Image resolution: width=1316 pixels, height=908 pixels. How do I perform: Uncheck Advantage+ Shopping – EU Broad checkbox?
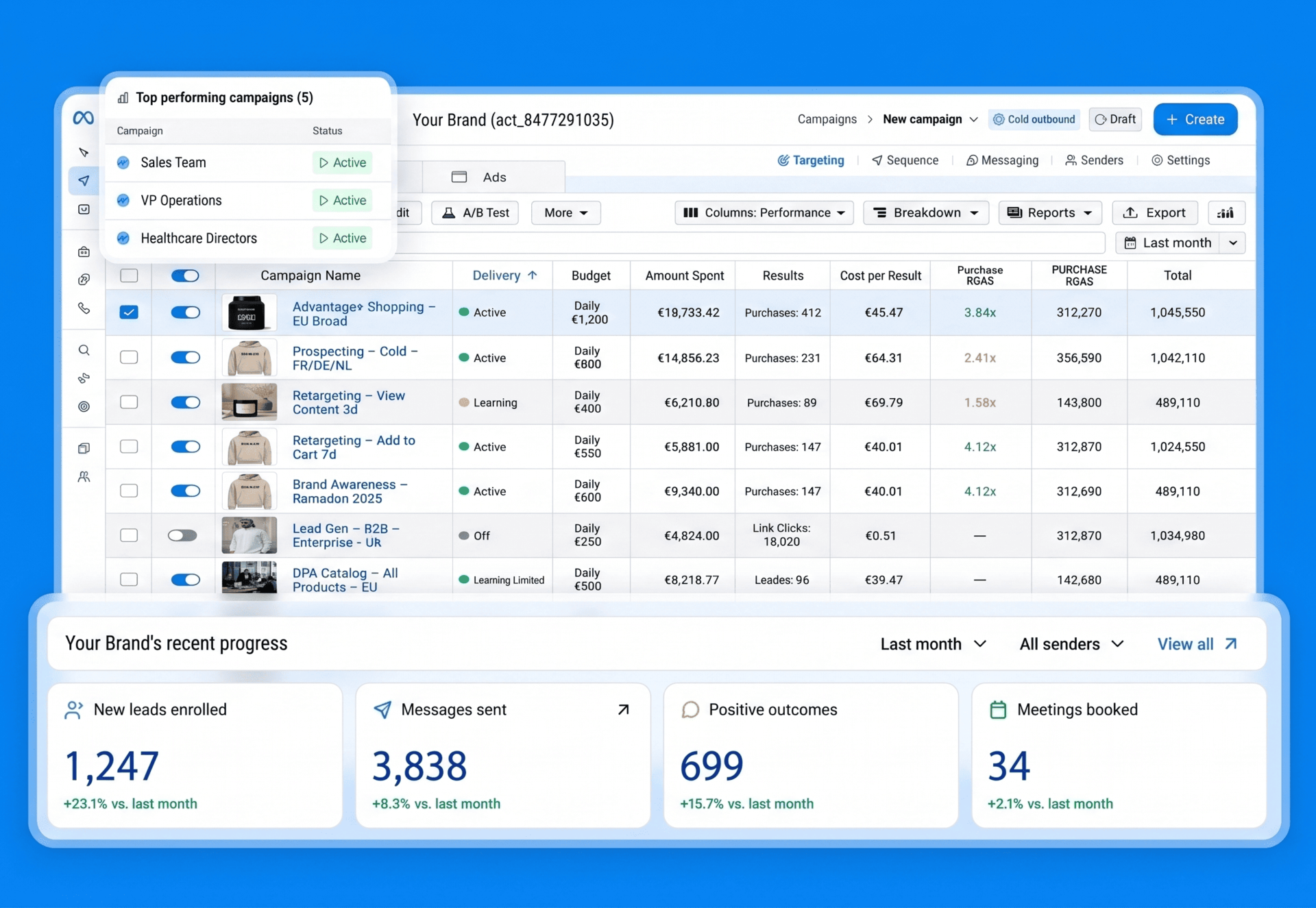click(129, 312)
